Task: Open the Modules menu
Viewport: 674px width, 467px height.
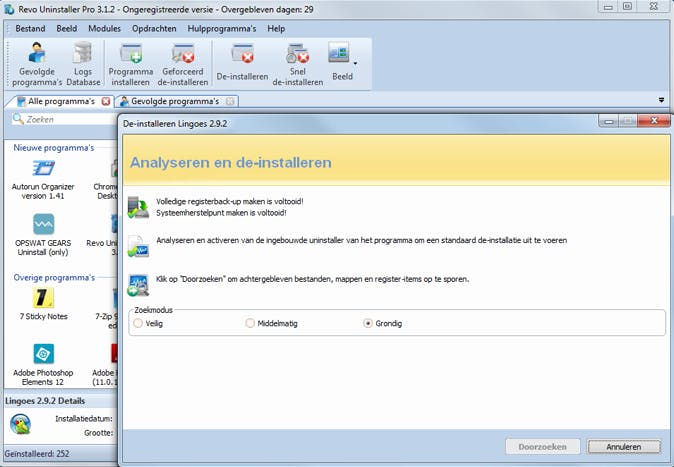Action: click(104, 28)
